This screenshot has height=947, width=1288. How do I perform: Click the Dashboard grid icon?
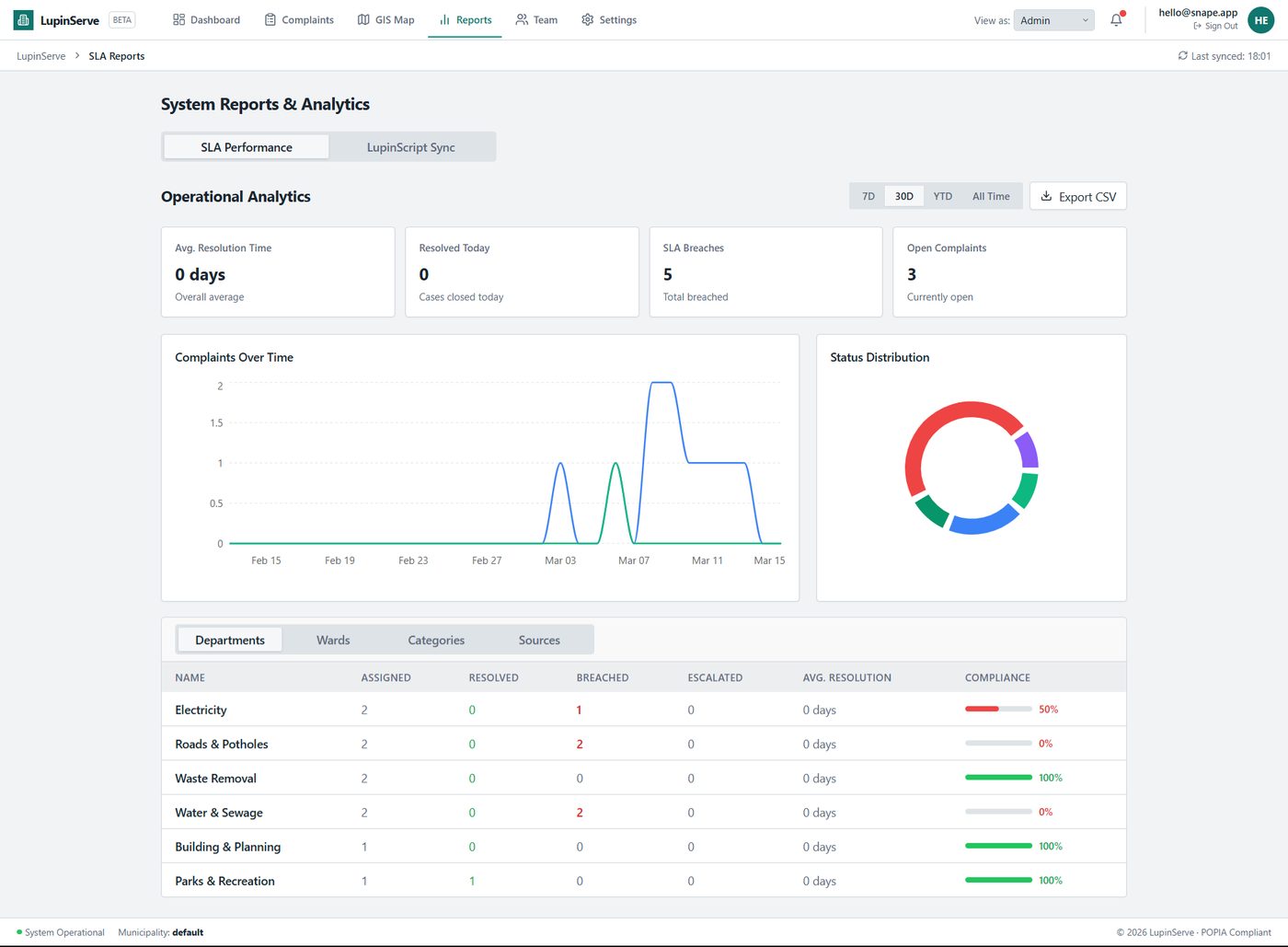click(x=179, y=19)
